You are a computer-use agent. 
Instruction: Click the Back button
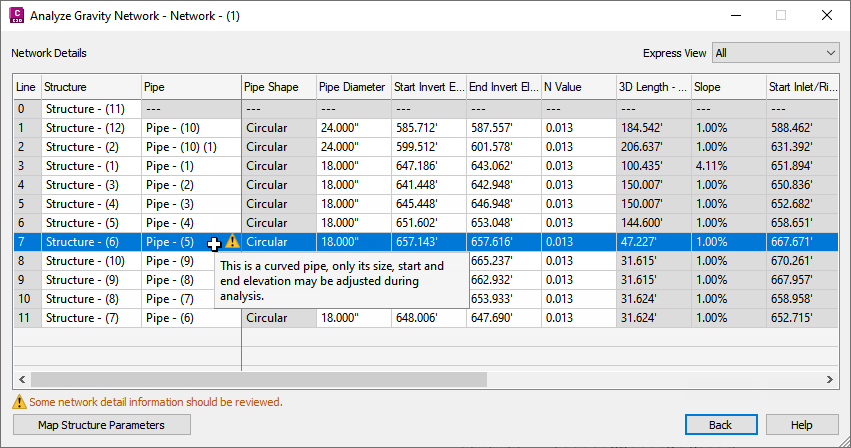coord(721,425)
